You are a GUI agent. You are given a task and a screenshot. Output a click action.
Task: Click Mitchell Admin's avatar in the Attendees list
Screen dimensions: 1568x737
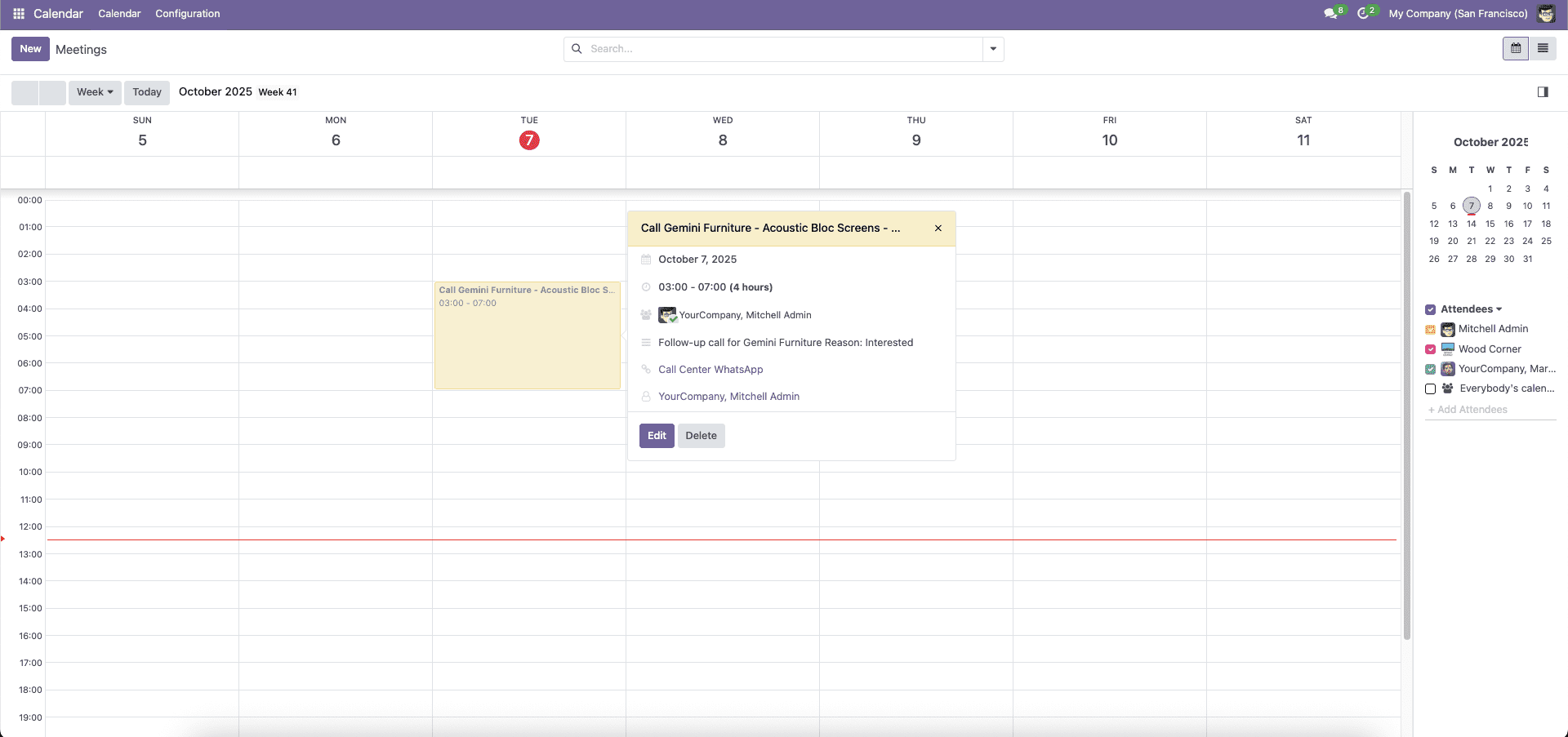[x=1448, y=330]
